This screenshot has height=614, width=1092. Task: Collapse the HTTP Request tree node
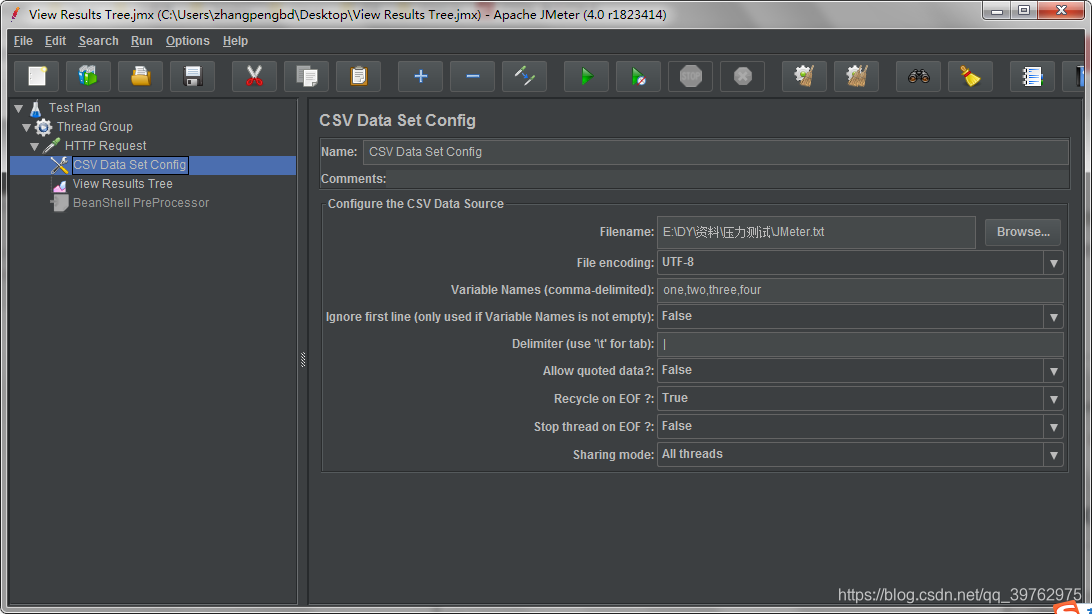(35, 146)
